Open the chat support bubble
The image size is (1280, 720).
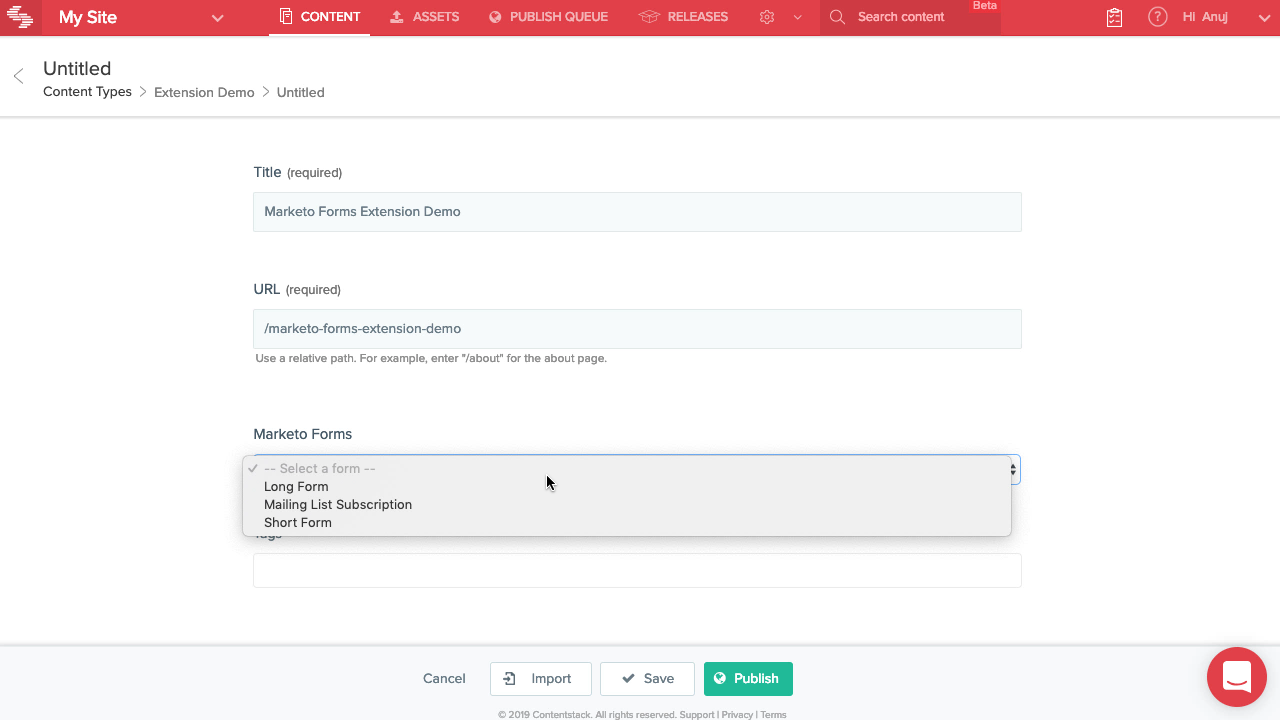click(1237, 677)
